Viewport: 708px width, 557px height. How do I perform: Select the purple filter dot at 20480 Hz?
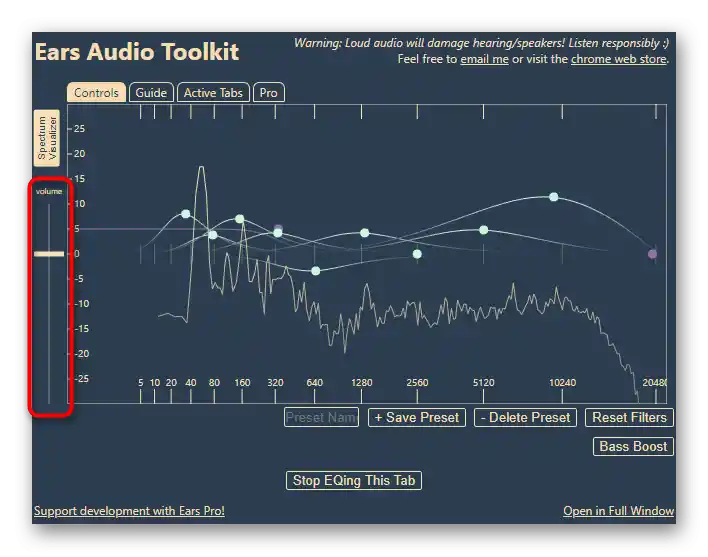tap(652, 254)
